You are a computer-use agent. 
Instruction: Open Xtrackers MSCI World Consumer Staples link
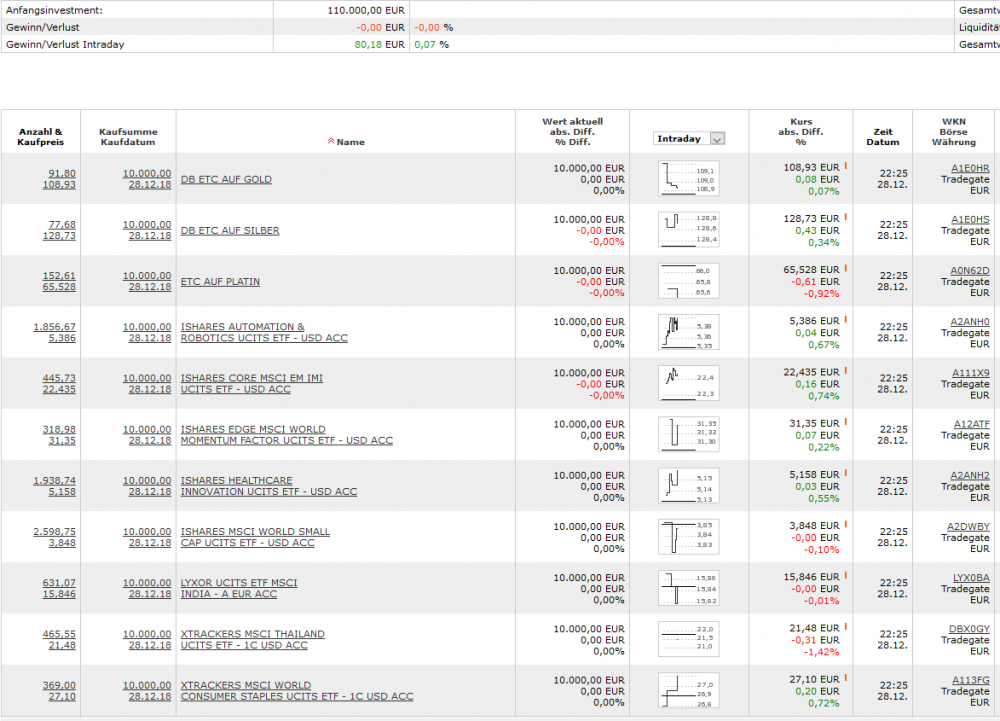pyautogui.click(x=297, y=690)
